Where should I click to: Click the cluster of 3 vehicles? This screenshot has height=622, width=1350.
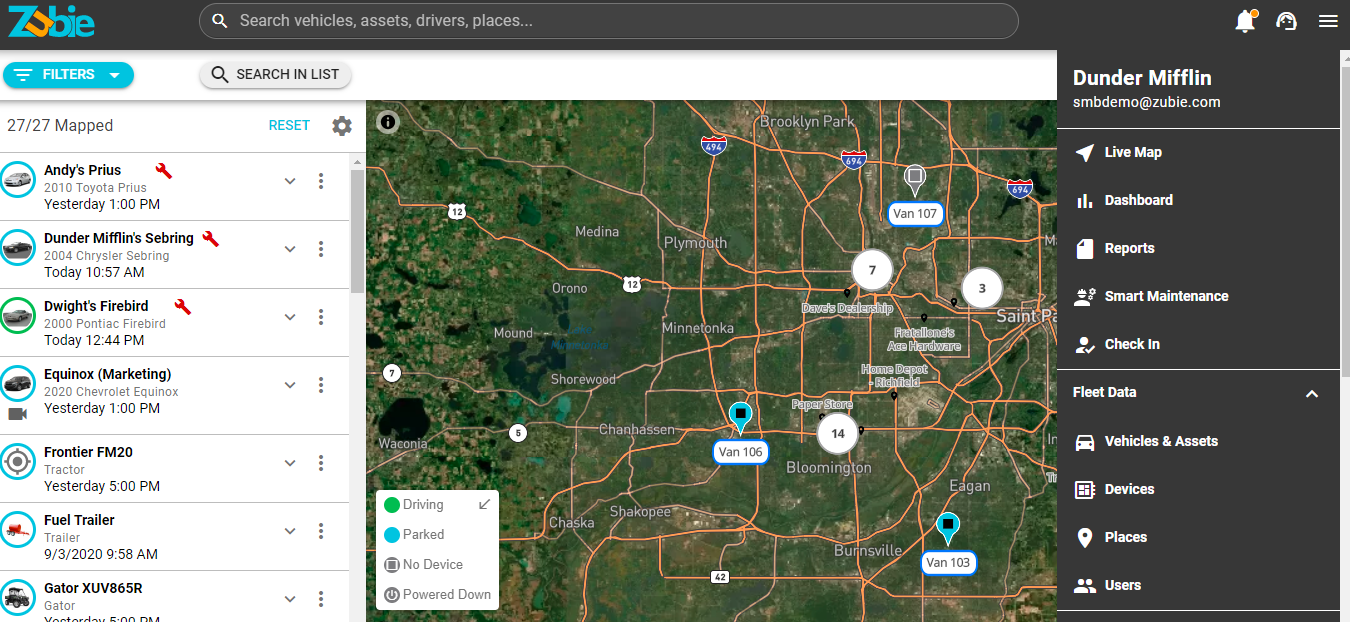click(982, 288)
